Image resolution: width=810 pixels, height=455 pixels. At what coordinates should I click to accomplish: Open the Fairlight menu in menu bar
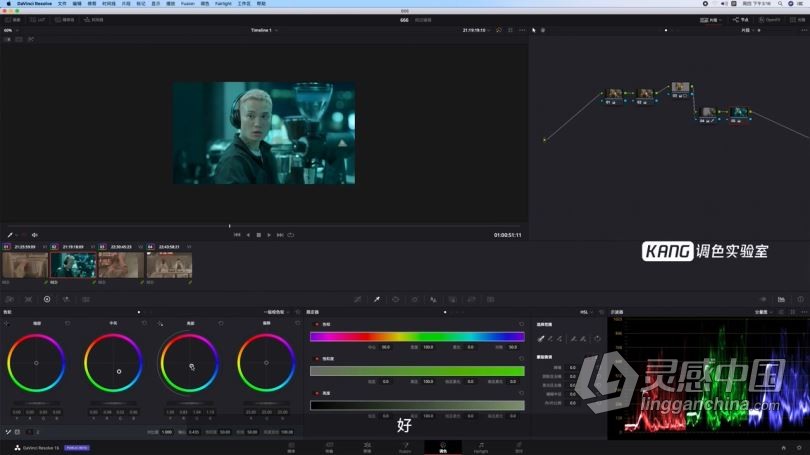(x=223, y=4)
